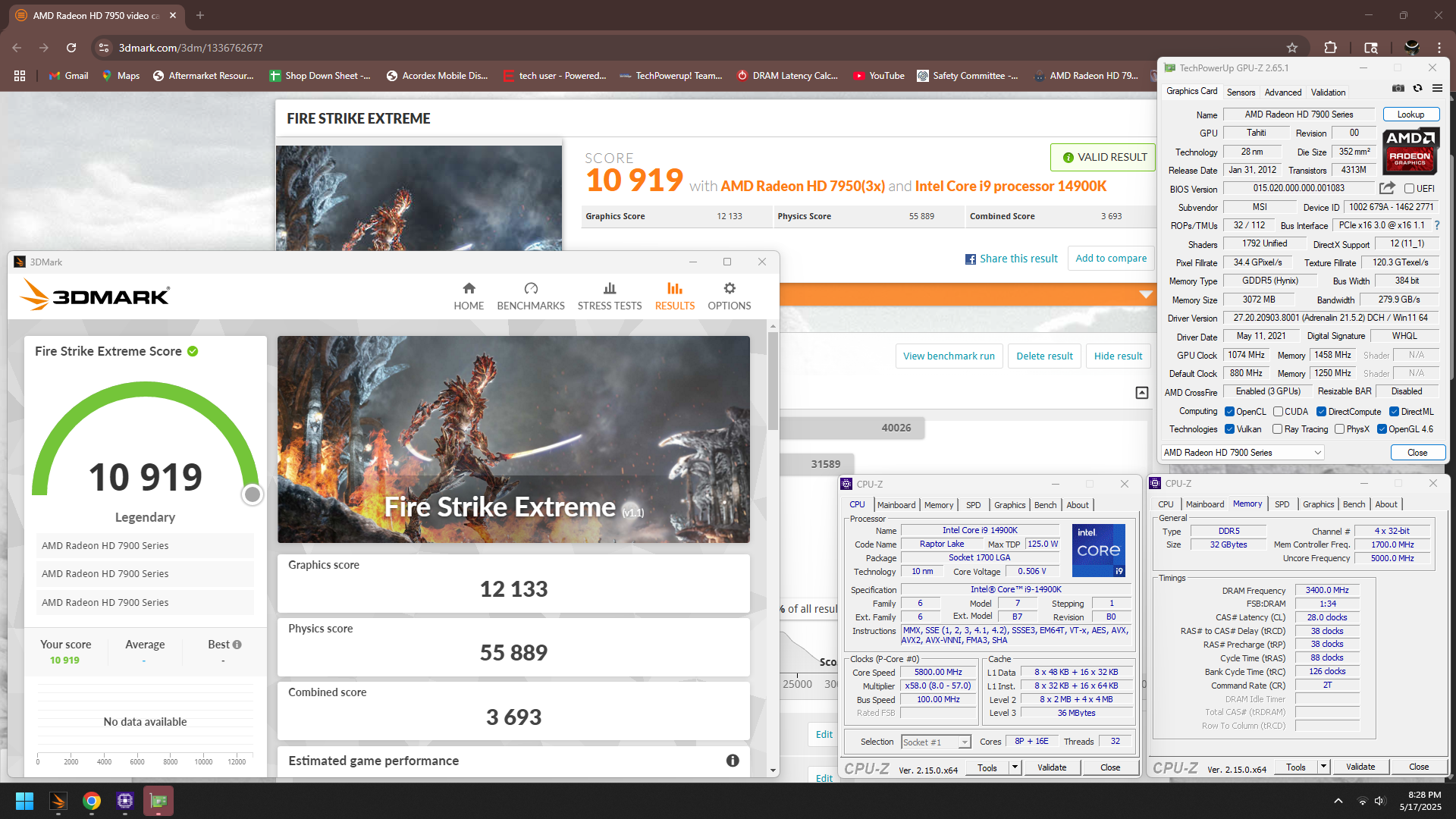Toggle the UEFI checkbox in GPU-Z

coord(1409,189)
